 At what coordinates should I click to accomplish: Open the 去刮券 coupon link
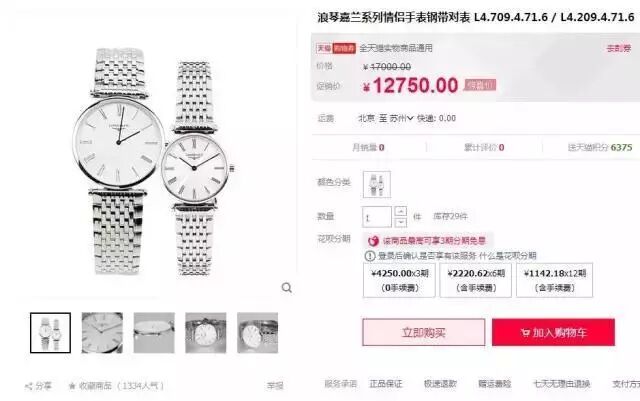[618, 49]
